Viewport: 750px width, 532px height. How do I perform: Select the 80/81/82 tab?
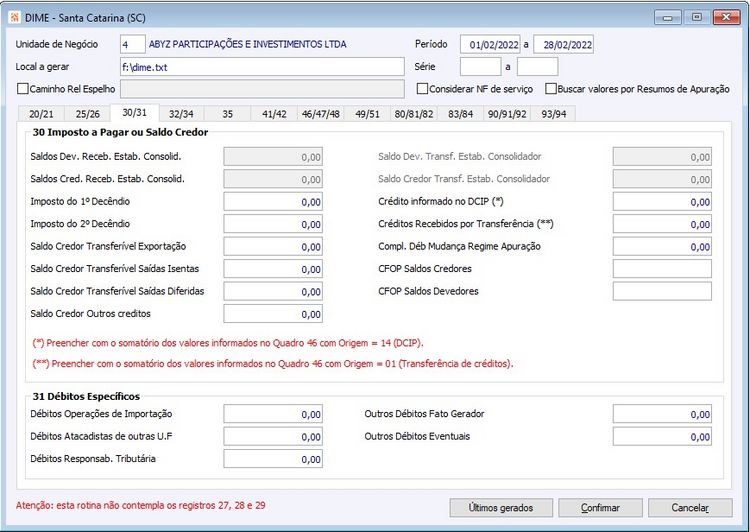click(x=414, y=114)
